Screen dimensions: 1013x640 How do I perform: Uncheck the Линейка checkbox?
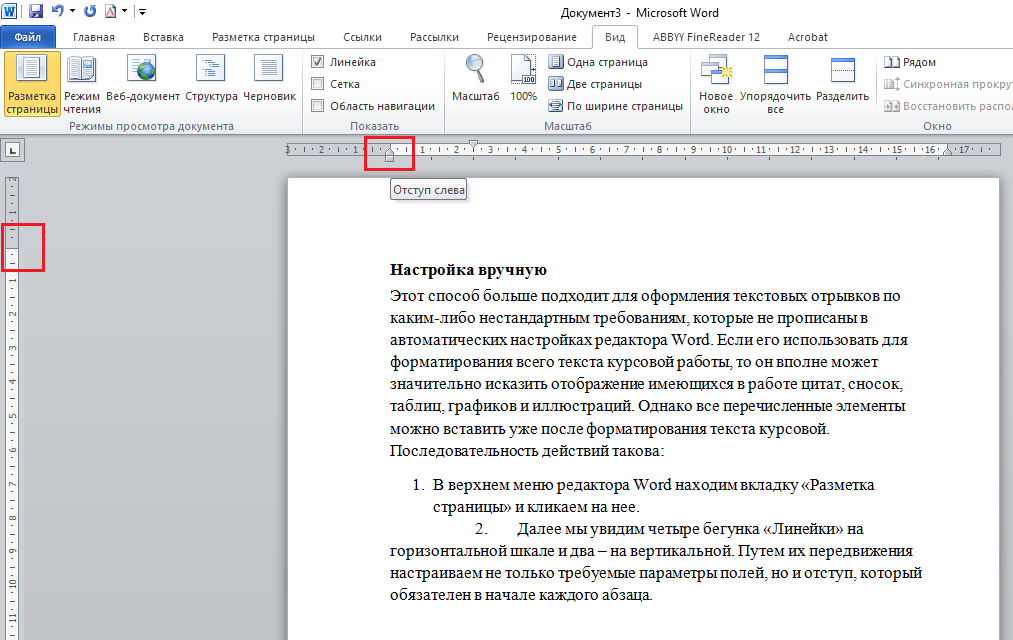point(317,62)
